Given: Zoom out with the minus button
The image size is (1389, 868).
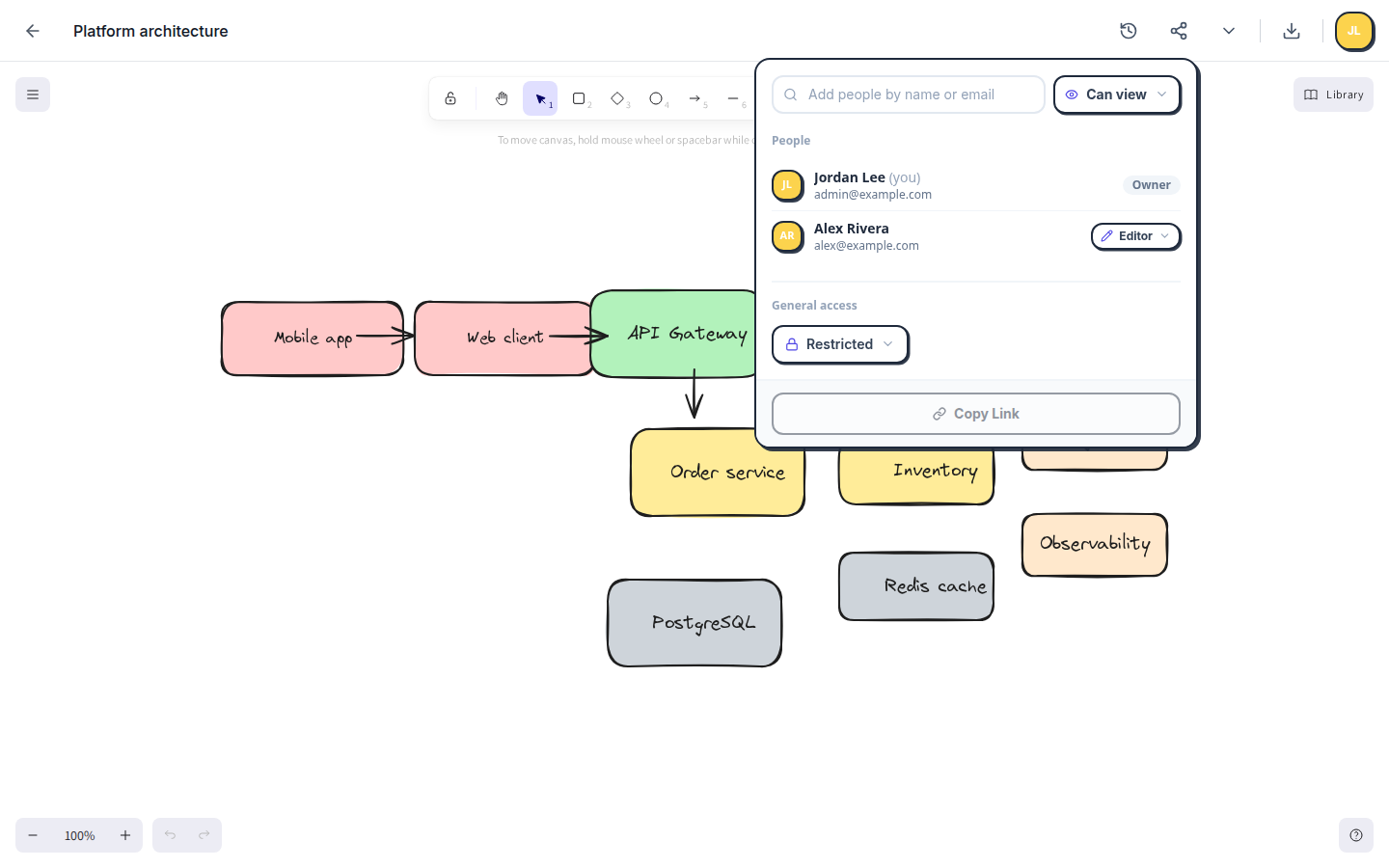Looking at the screenshot, I should 33,835.
